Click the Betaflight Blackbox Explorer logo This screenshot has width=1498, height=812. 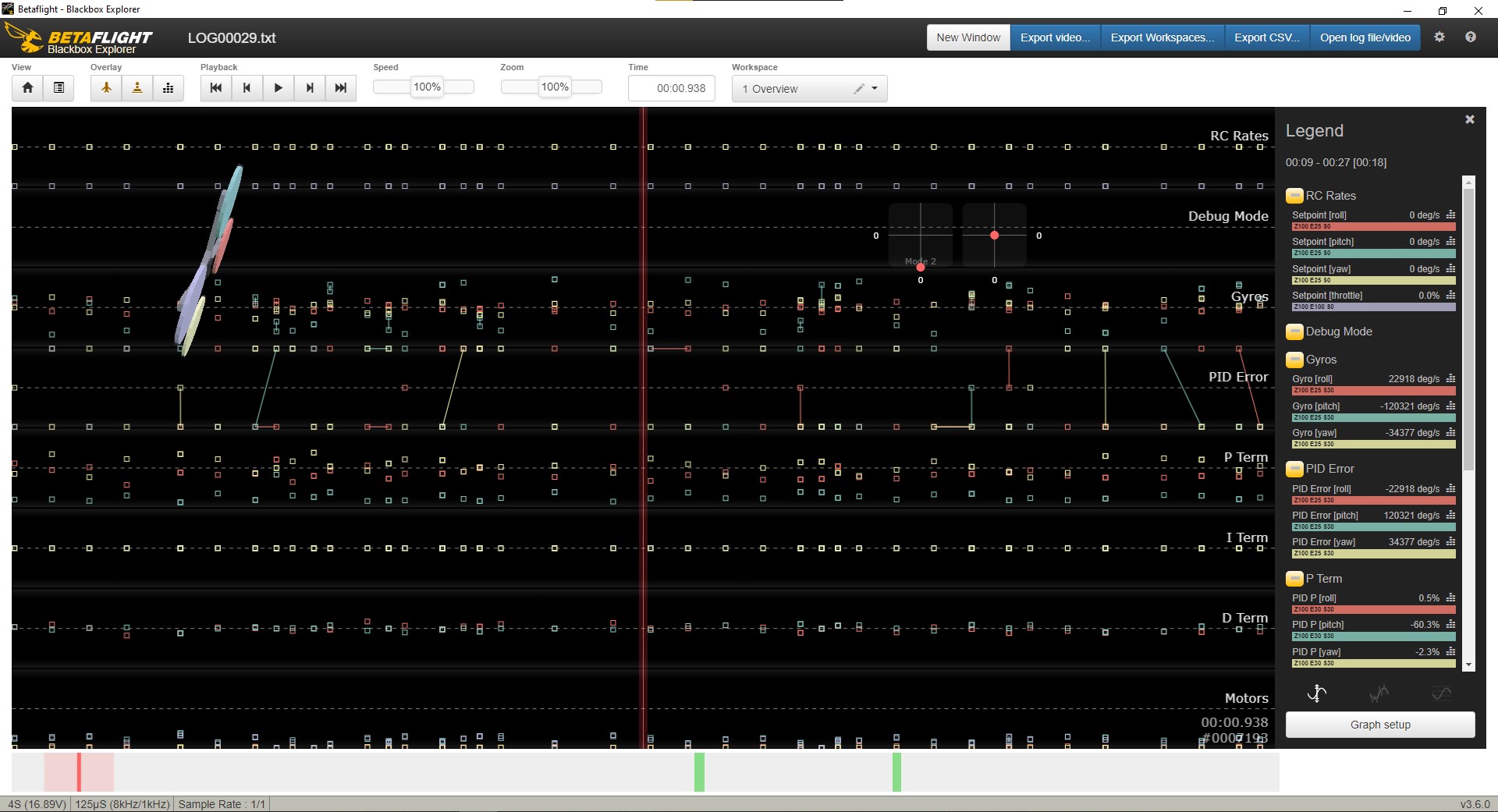point(78,38)
